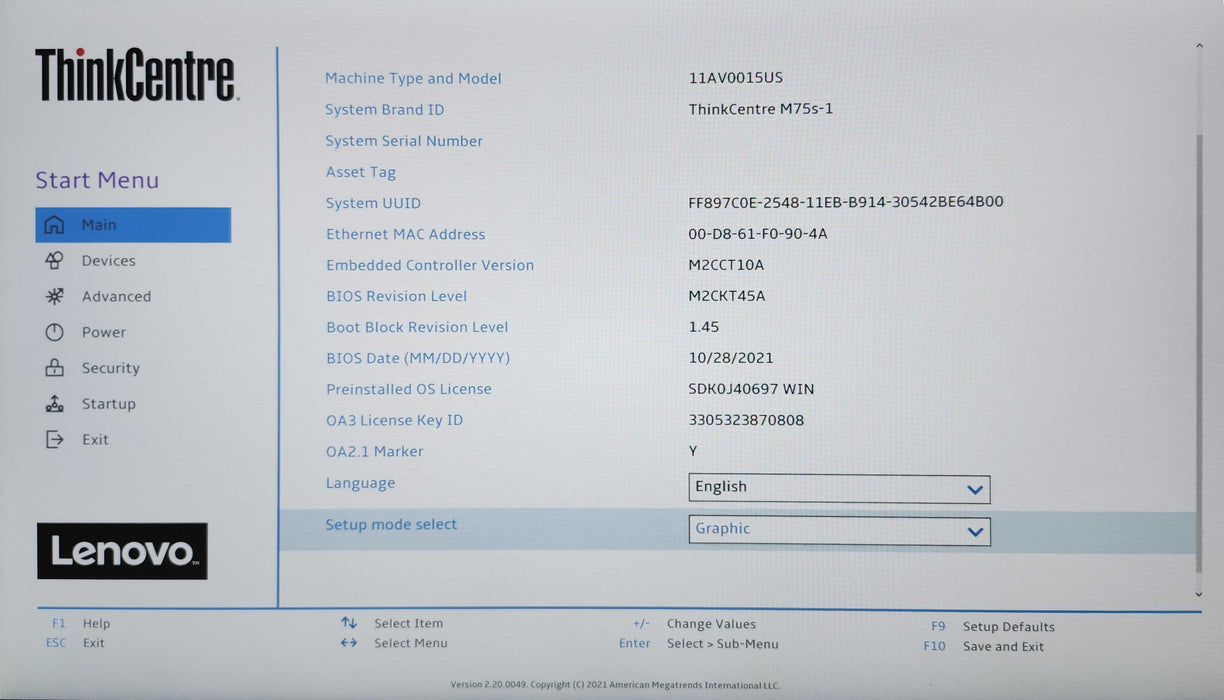Click Setup Defaults (F9)
Viewport: 1224px width, 700px height.
coord(1007,626)
